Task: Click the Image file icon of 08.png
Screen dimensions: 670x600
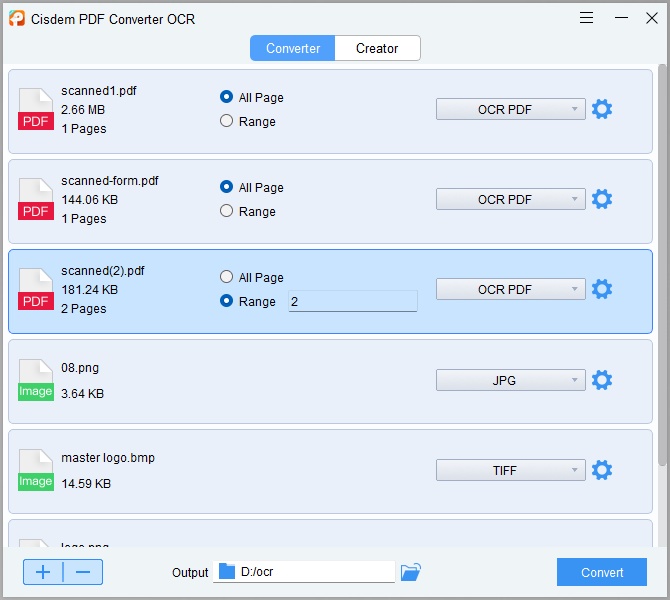Action: pos(36,380)
